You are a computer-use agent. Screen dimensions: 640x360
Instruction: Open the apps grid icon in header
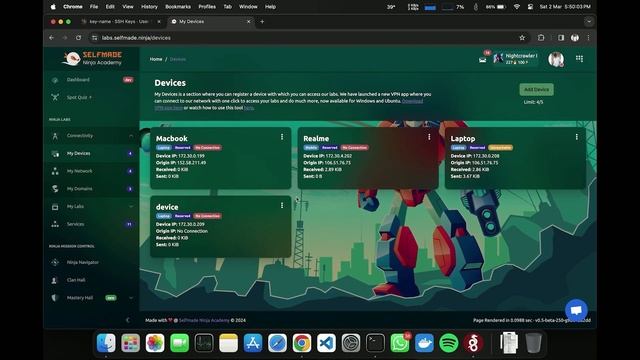coord(579,59)
